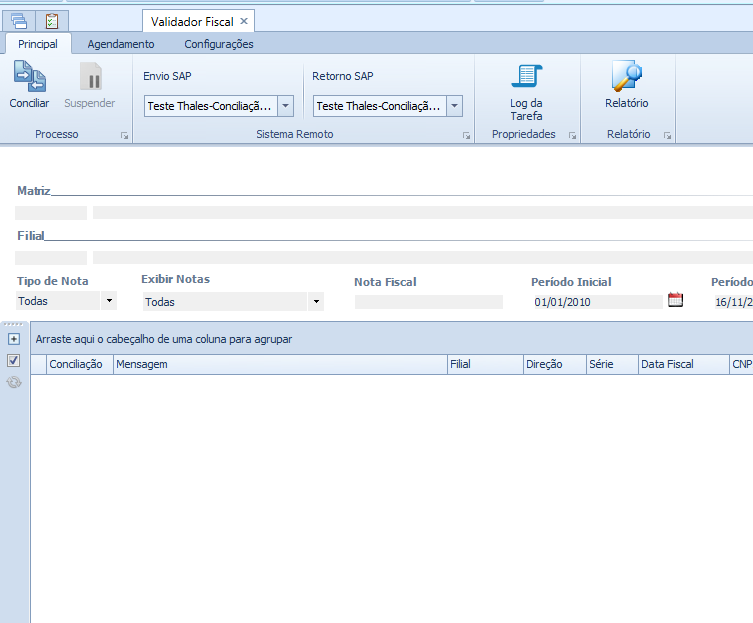Open the Processo group dialog launcher
The image size is (753, 623).
125,135
